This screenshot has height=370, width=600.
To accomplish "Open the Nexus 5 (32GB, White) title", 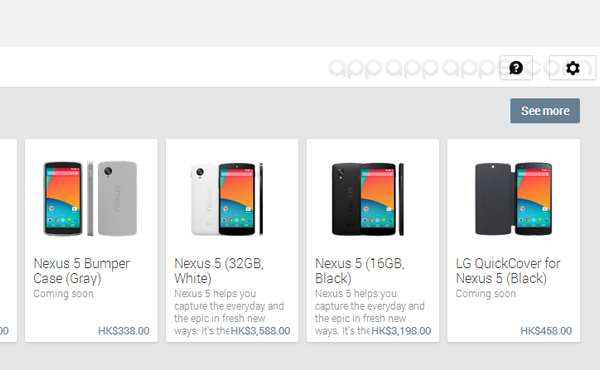I will (219, 271).
